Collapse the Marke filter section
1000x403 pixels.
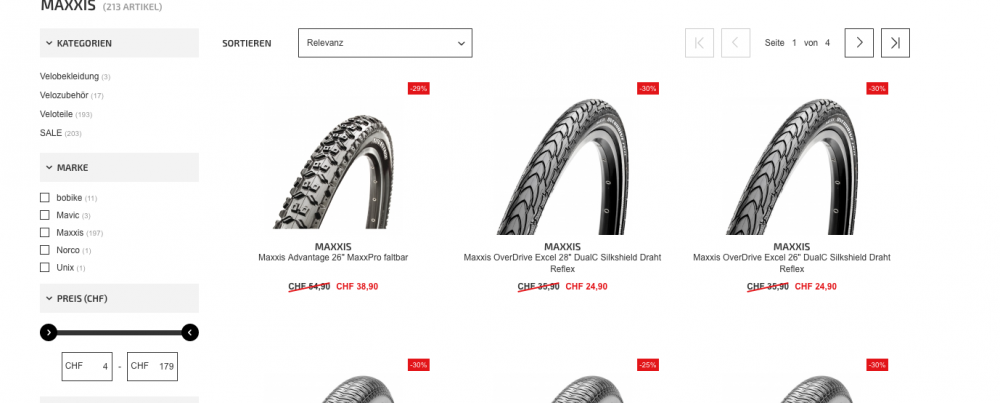tap(119, 167)
